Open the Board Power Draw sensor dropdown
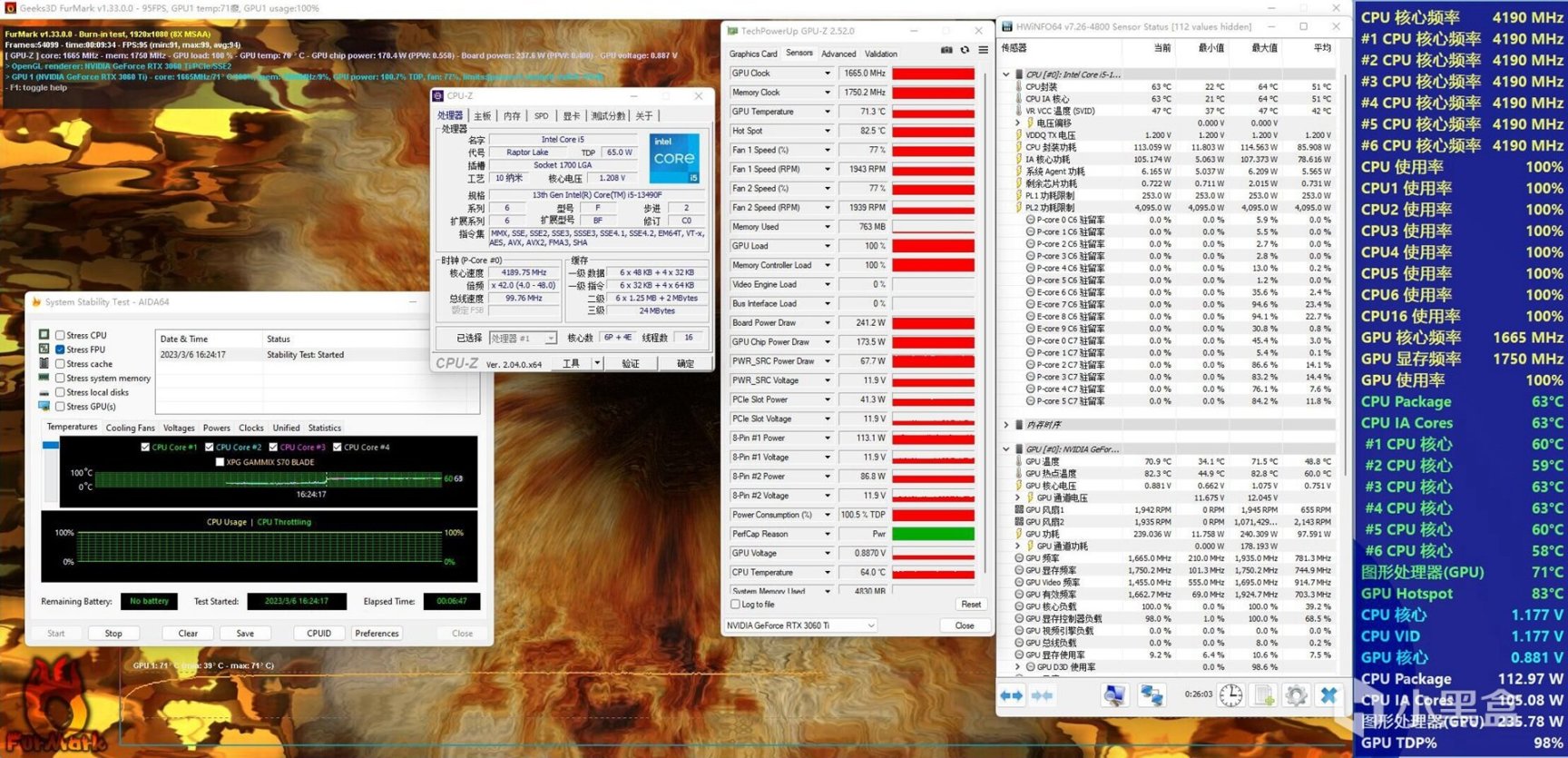This screenshot has height=758, width=1568. (827, 322)
